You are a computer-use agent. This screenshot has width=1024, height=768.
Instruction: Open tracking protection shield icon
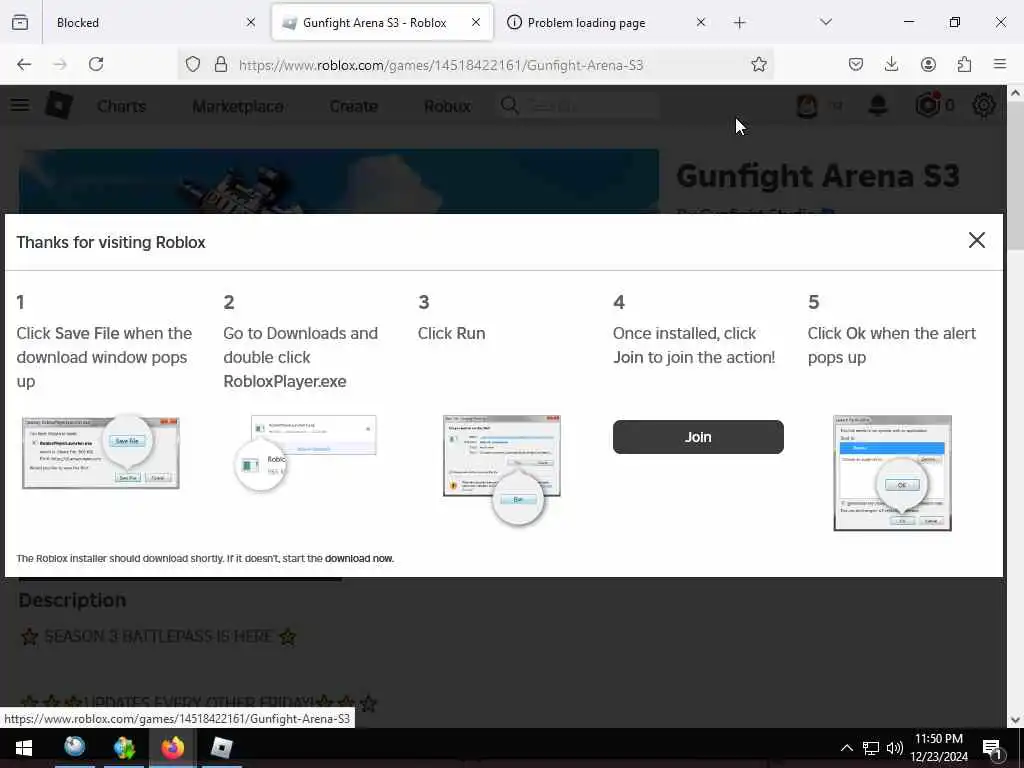pyautogui.click(x=193, y=64)
